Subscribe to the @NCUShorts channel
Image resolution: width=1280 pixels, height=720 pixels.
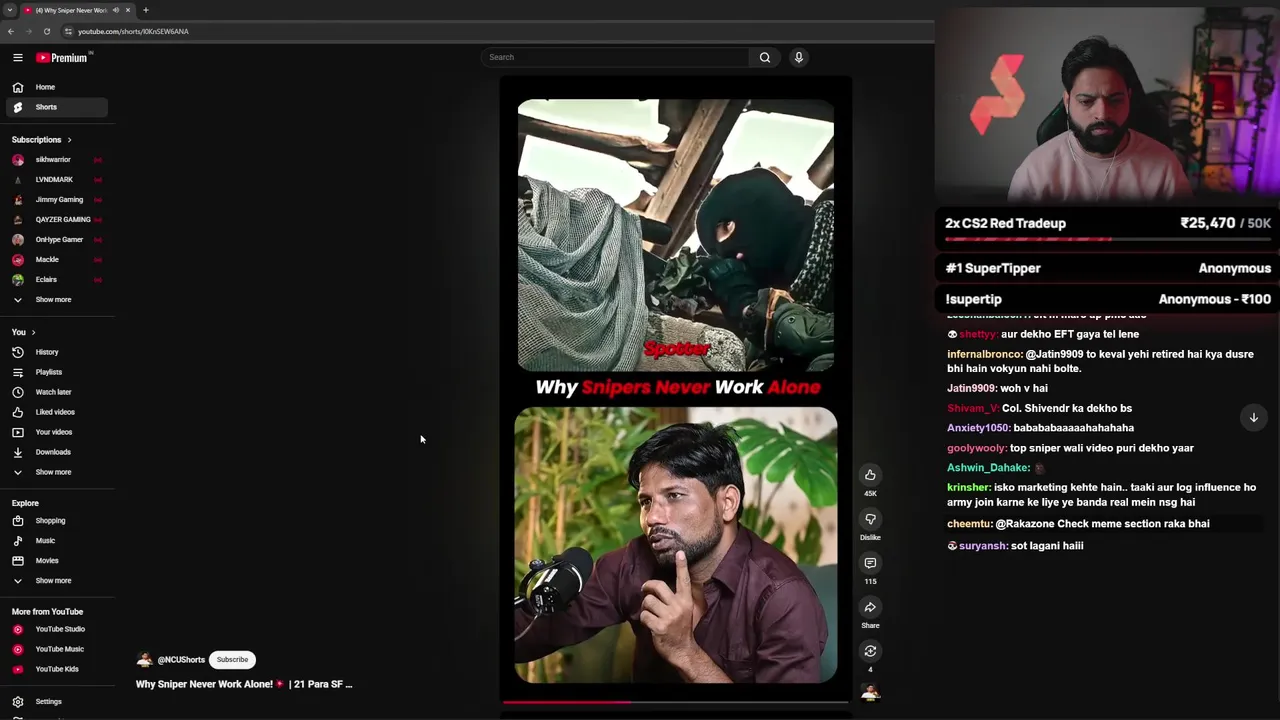(x=232, y=660)
